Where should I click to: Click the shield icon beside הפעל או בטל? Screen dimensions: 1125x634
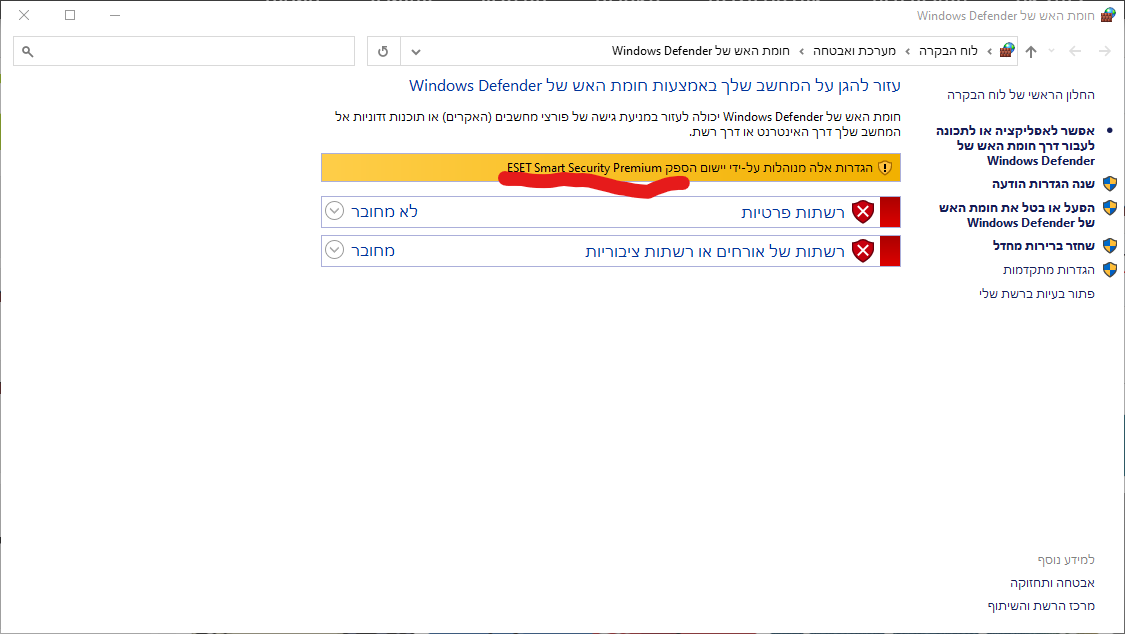1110,208
